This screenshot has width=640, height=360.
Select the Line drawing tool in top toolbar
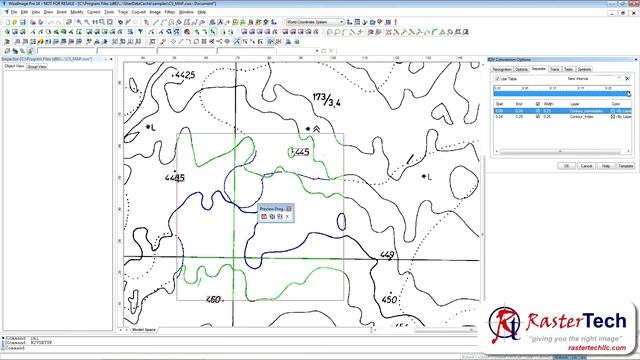pyautogui.click(x=156, y=22)
